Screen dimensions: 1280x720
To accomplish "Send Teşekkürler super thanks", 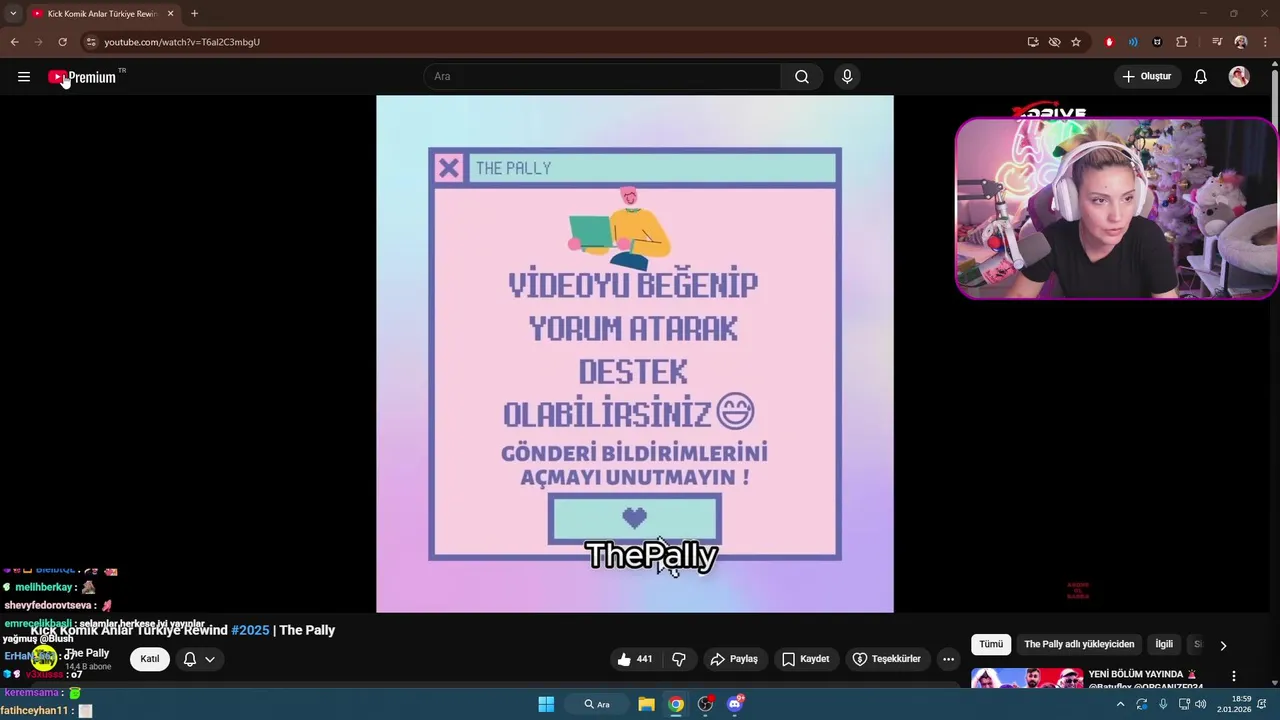I will coord(887,659).
